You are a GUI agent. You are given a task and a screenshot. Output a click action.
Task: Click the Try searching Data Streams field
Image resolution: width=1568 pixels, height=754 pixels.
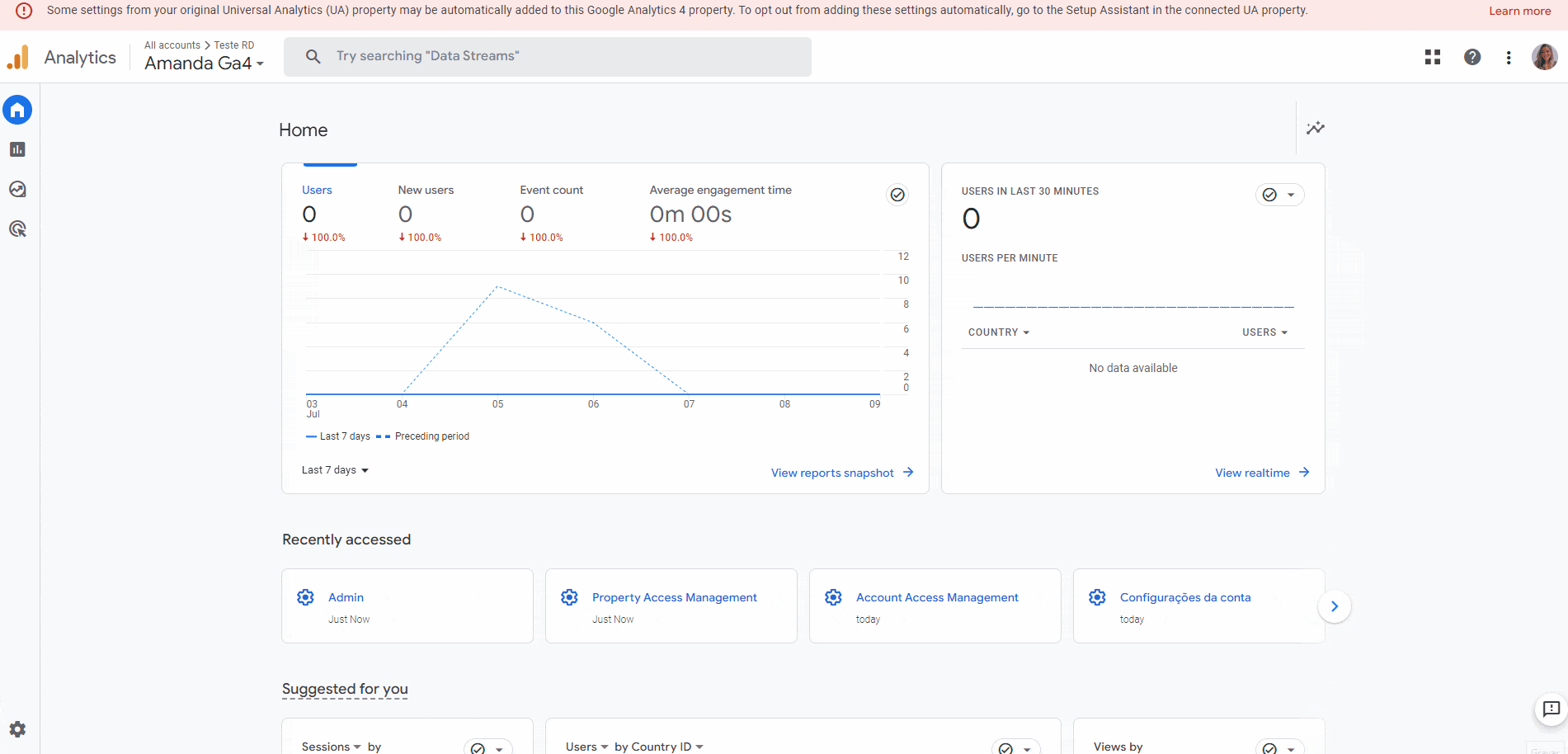pos(548,56)
